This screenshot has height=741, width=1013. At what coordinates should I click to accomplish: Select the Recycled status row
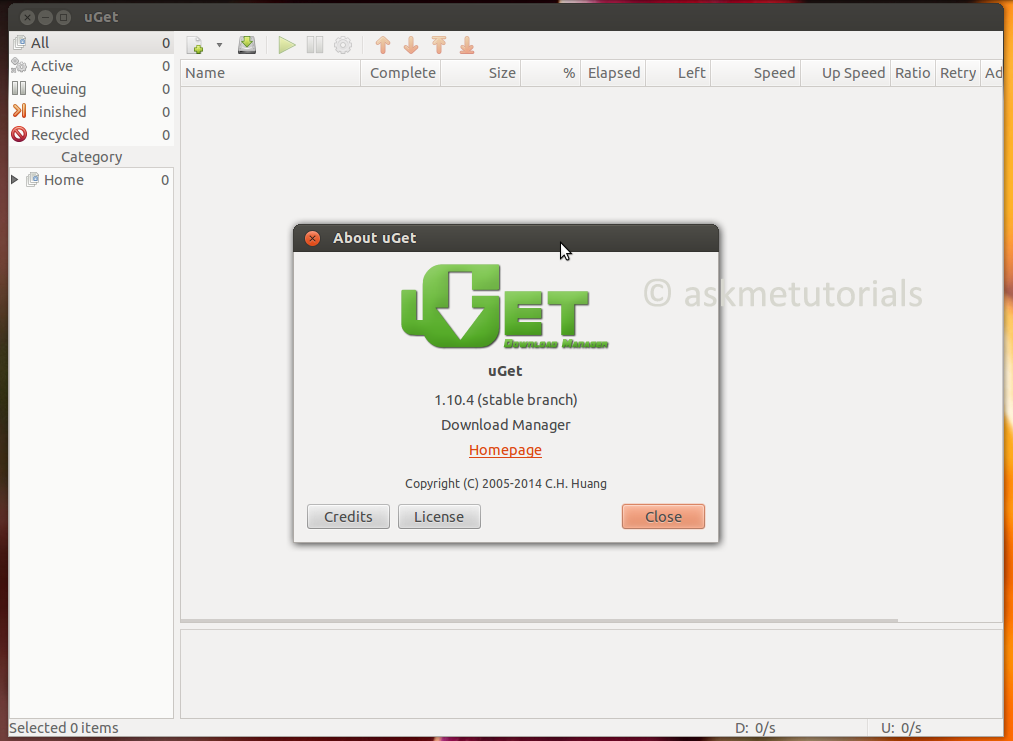point(91,134)
